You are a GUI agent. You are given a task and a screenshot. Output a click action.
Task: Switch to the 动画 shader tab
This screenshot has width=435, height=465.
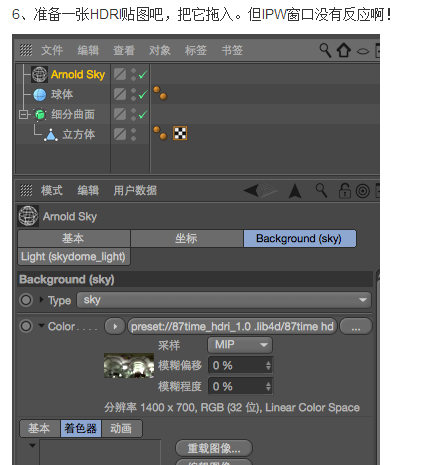[x=121, y=428]
